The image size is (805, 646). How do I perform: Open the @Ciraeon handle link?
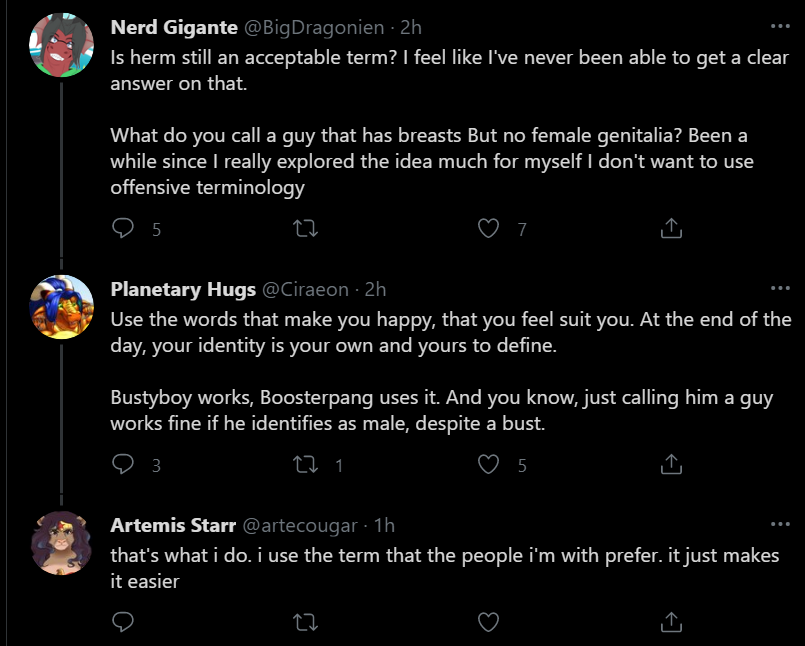click(x=305, y=290)
